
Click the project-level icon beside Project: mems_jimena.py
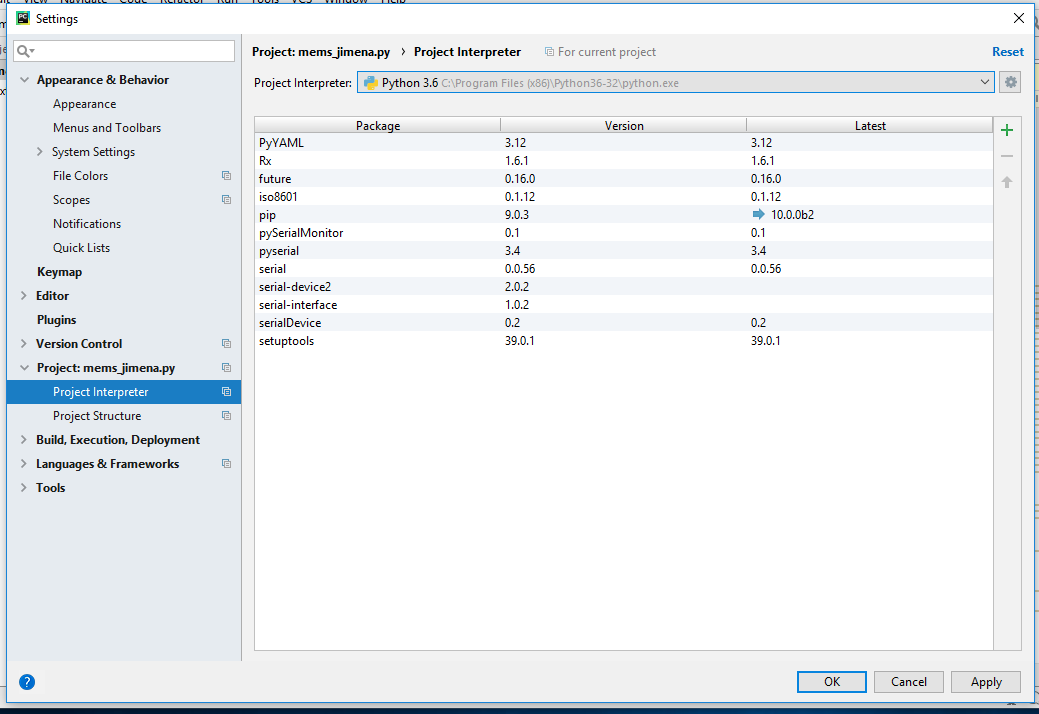click(226, 368)
